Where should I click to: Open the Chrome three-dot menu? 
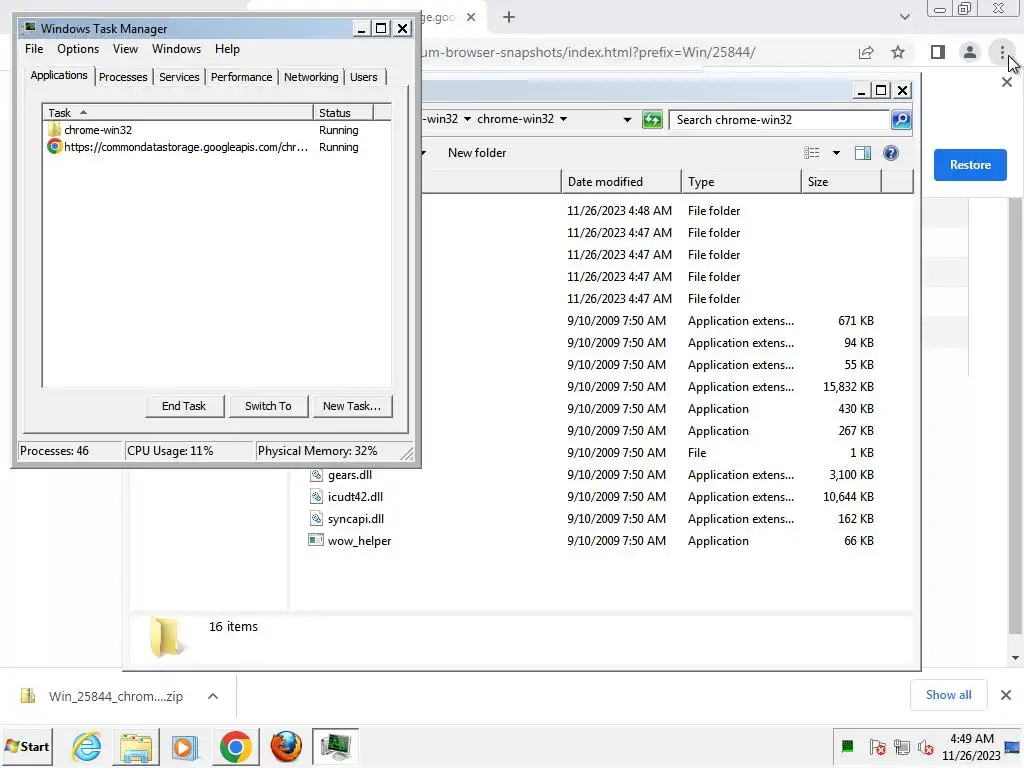(x=1002, y=52)
